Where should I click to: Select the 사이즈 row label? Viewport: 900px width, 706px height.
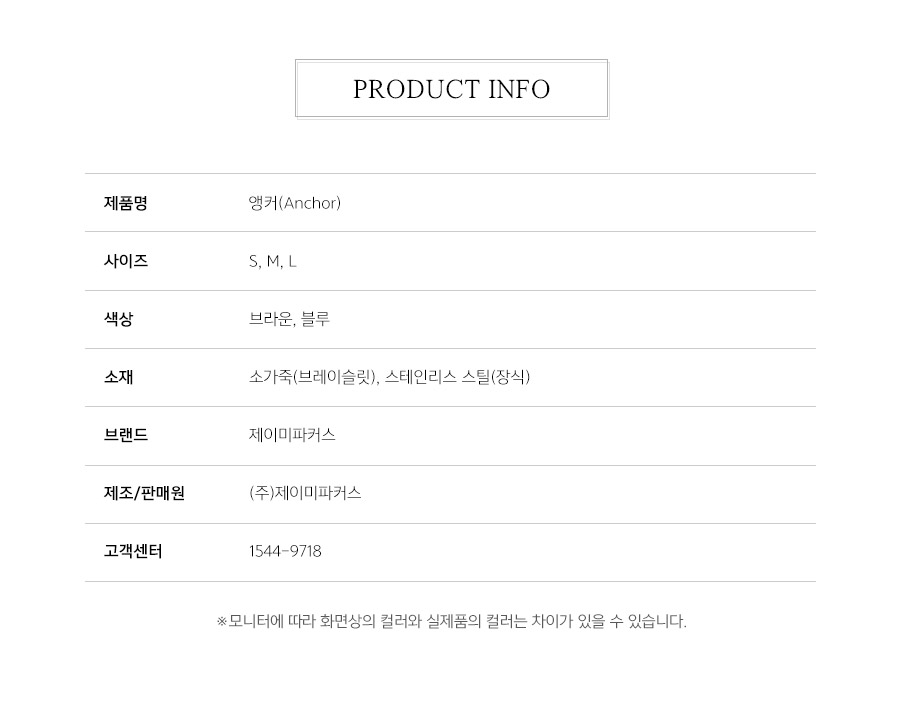[x=126, y=261]
